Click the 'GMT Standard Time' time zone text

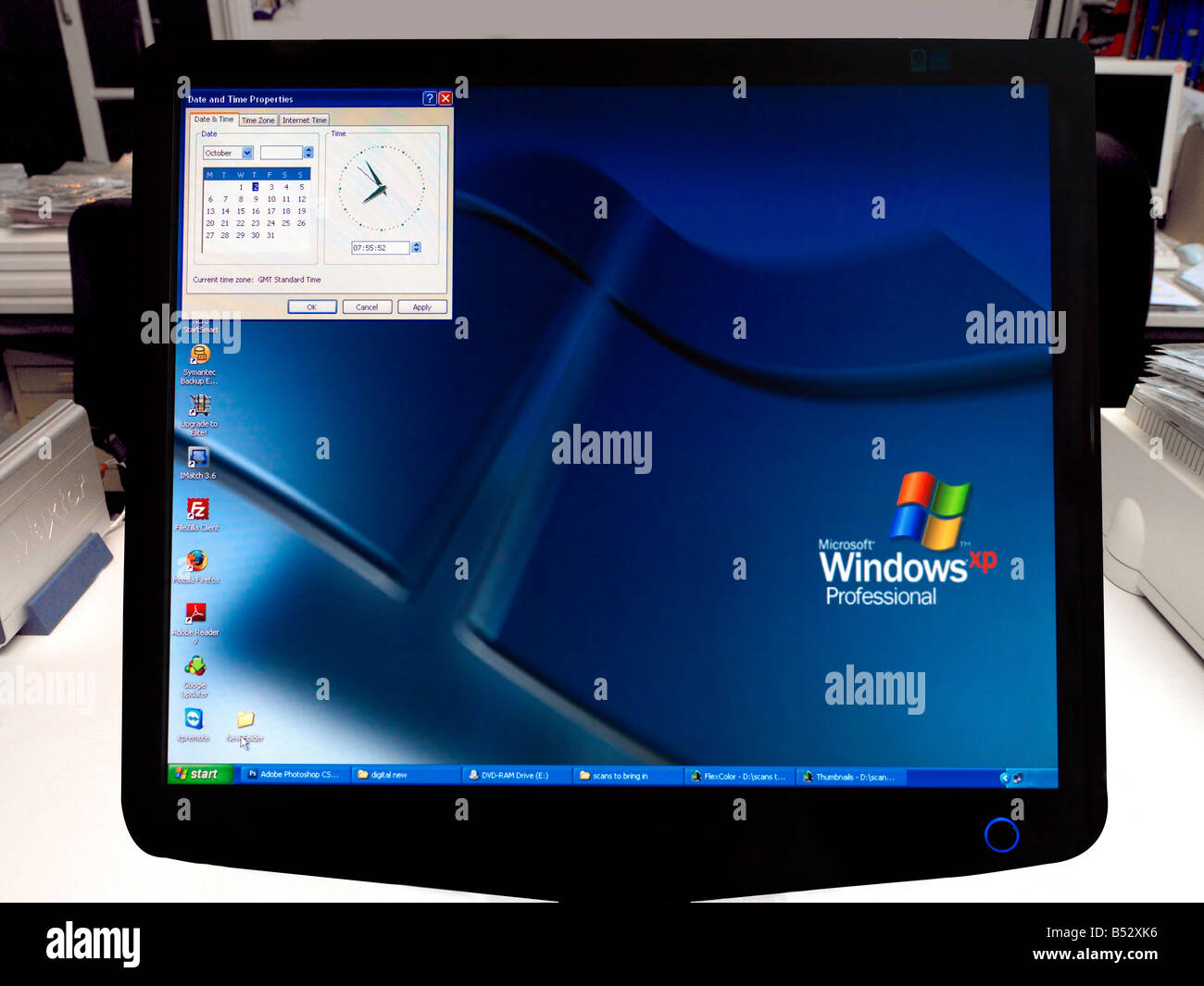289,280
